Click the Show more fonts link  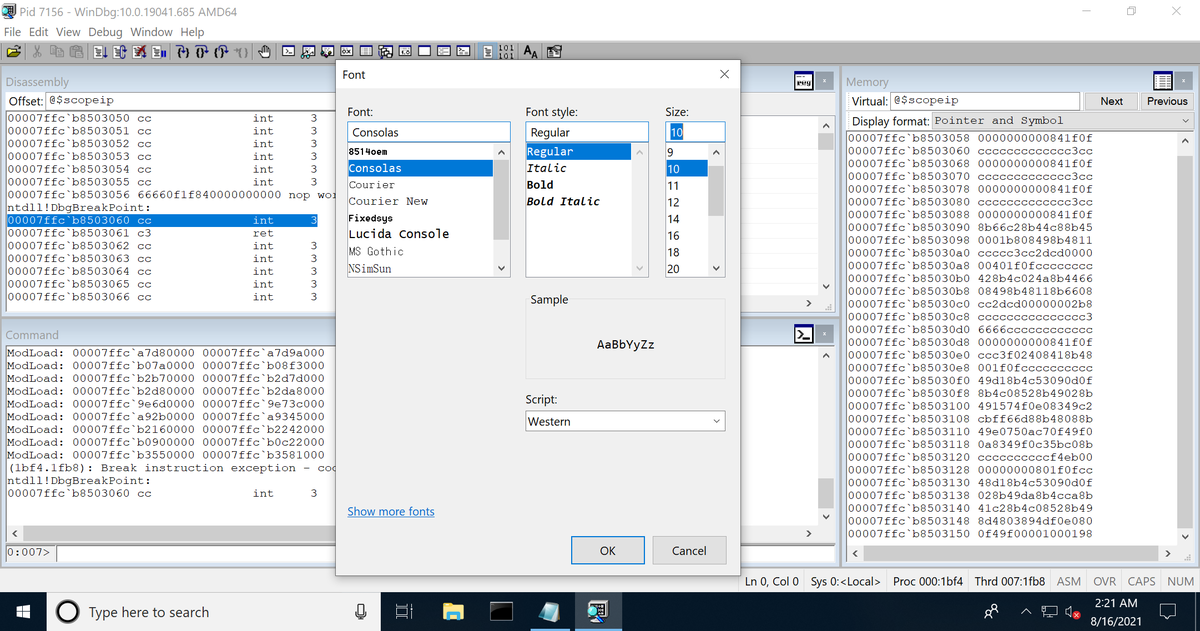[x=391, y=511]
